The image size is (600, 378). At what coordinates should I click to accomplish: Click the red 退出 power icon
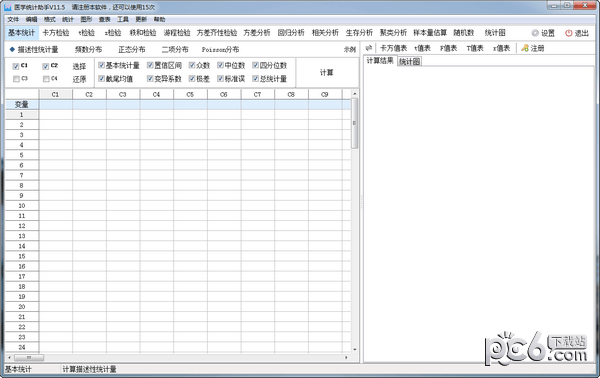click(569, 33)
